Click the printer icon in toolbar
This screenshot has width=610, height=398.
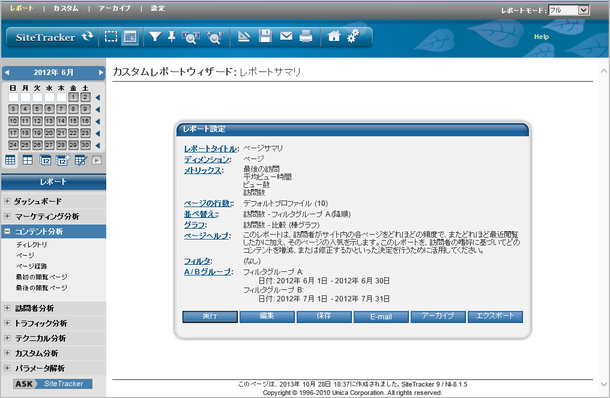[306, 37]
